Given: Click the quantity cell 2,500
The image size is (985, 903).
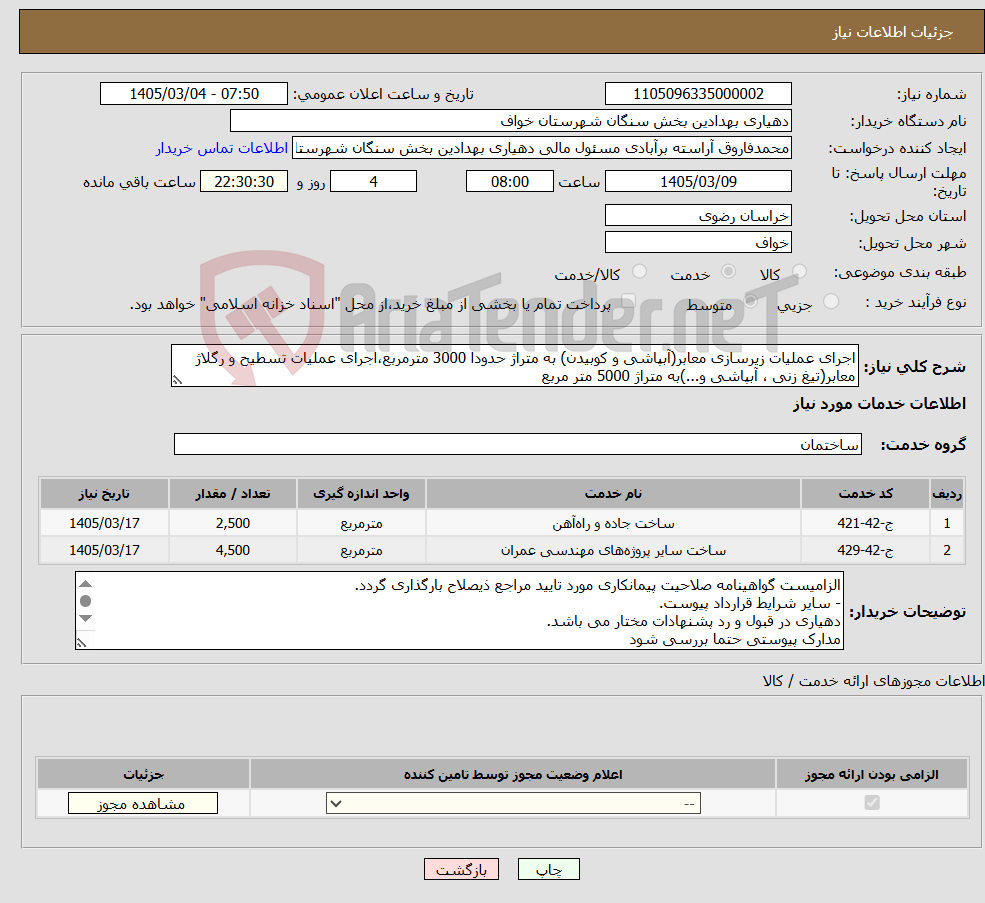Looking at the screenshot, I should (x=232, y=523).
